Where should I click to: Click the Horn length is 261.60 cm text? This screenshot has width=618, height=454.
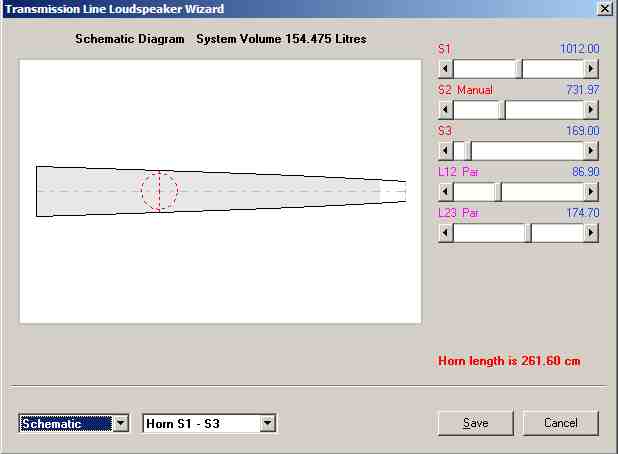[x=509, y=361]
